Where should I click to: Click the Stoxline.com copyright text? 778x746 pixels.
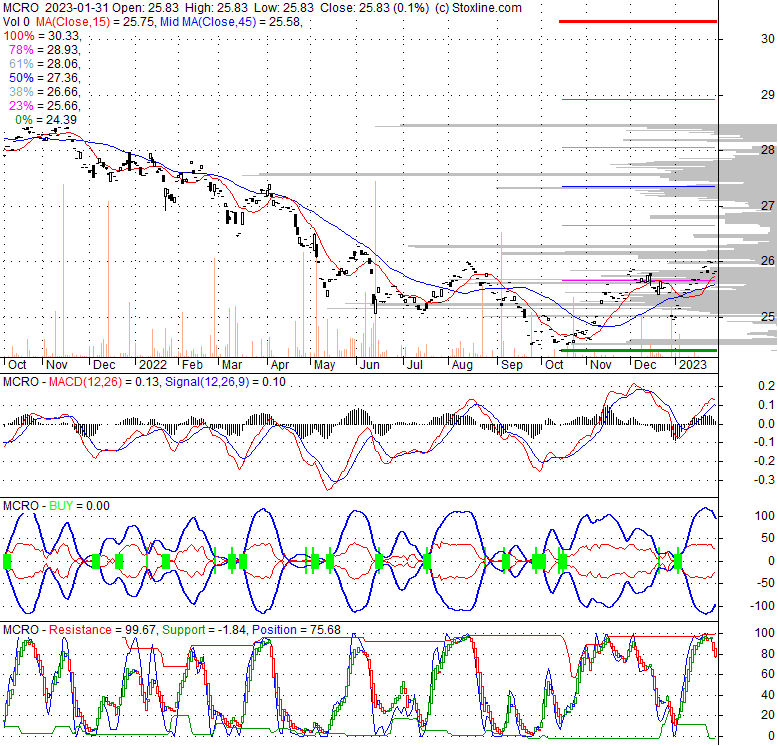(478, 8)
